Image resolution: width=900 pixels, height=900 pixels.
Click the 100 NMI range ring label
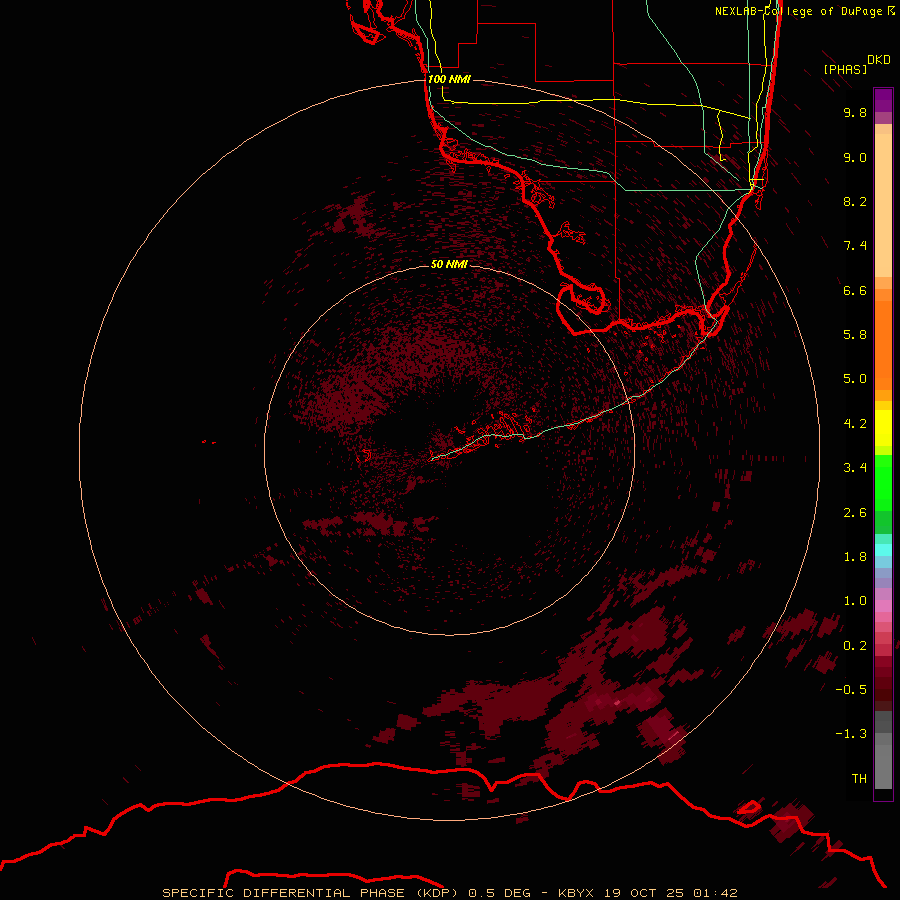pyautogui.click(x=449, y=79)
